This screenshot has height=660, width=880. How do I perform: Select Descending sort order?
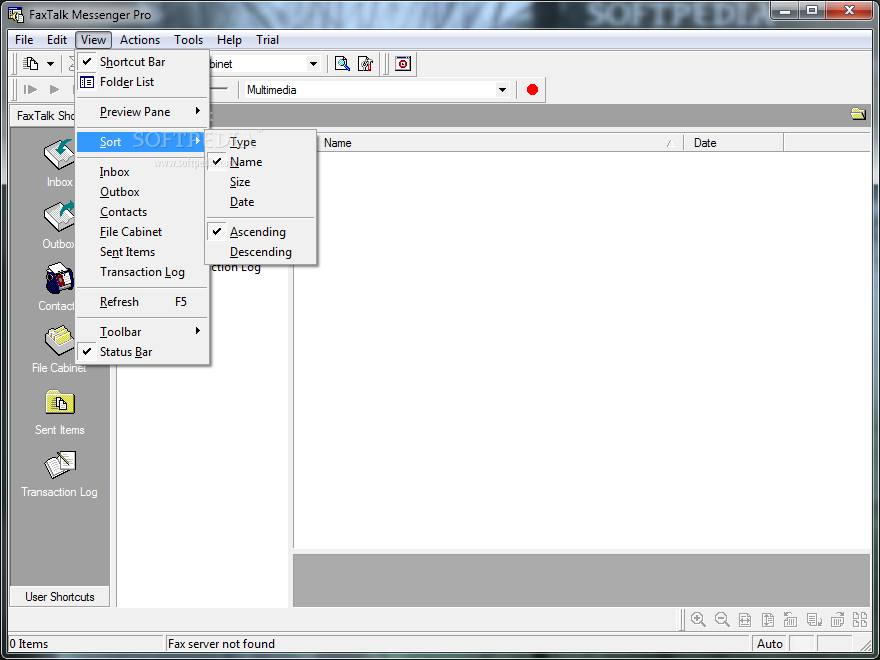point(260,252)
